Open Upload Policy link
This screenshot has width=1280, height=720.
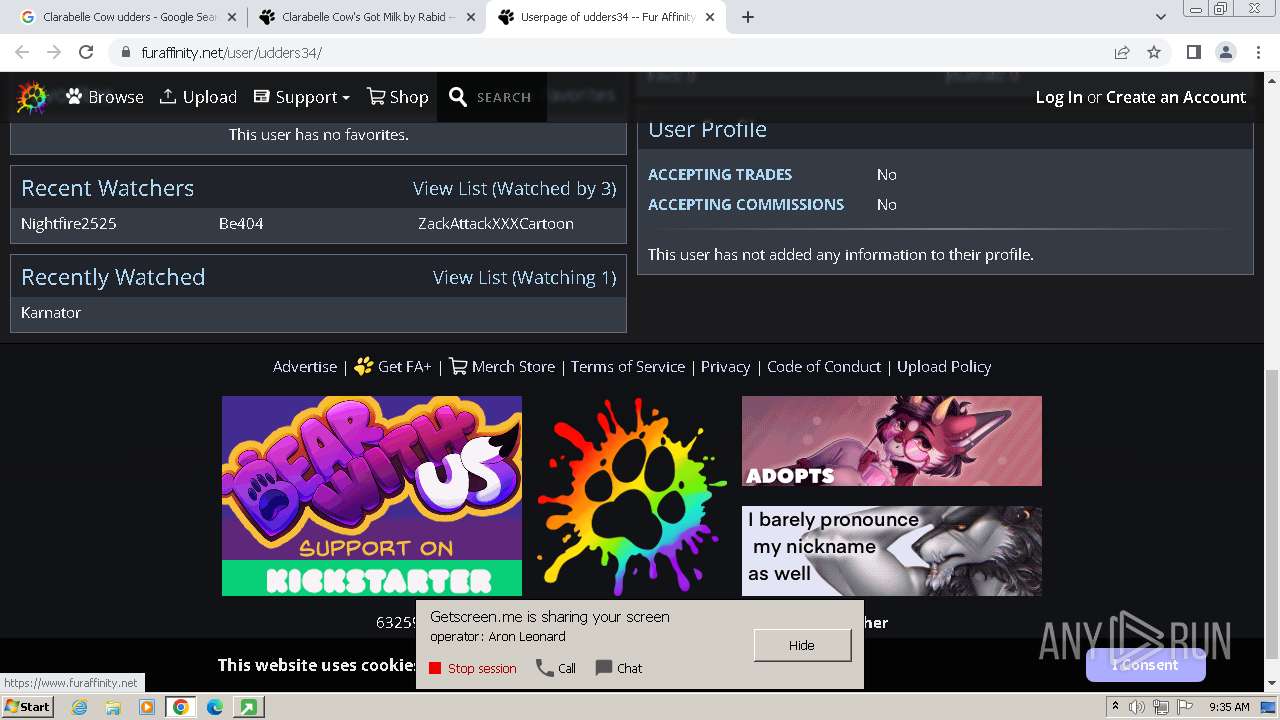click(x=944, y=366)
